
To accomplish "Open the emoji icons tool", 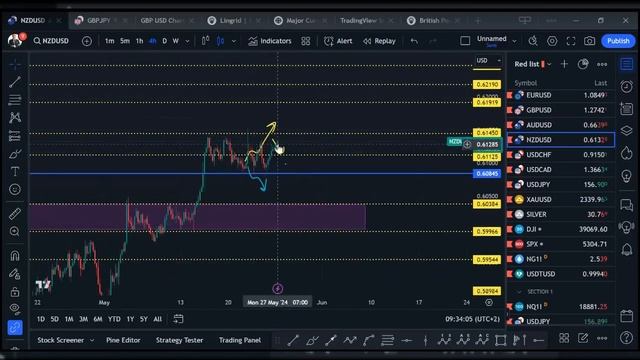I will tap(15, 189).
